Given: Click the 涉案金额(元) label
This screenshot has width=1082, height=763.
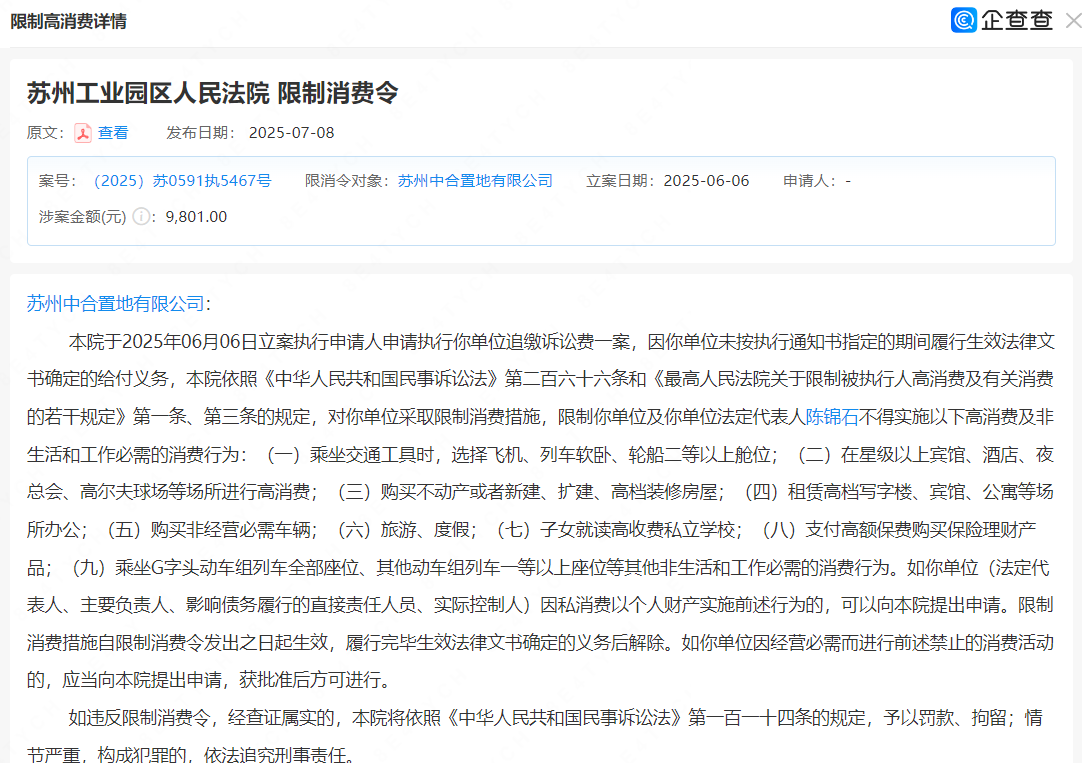Looking at the screenshot, I should click(82, 216).
